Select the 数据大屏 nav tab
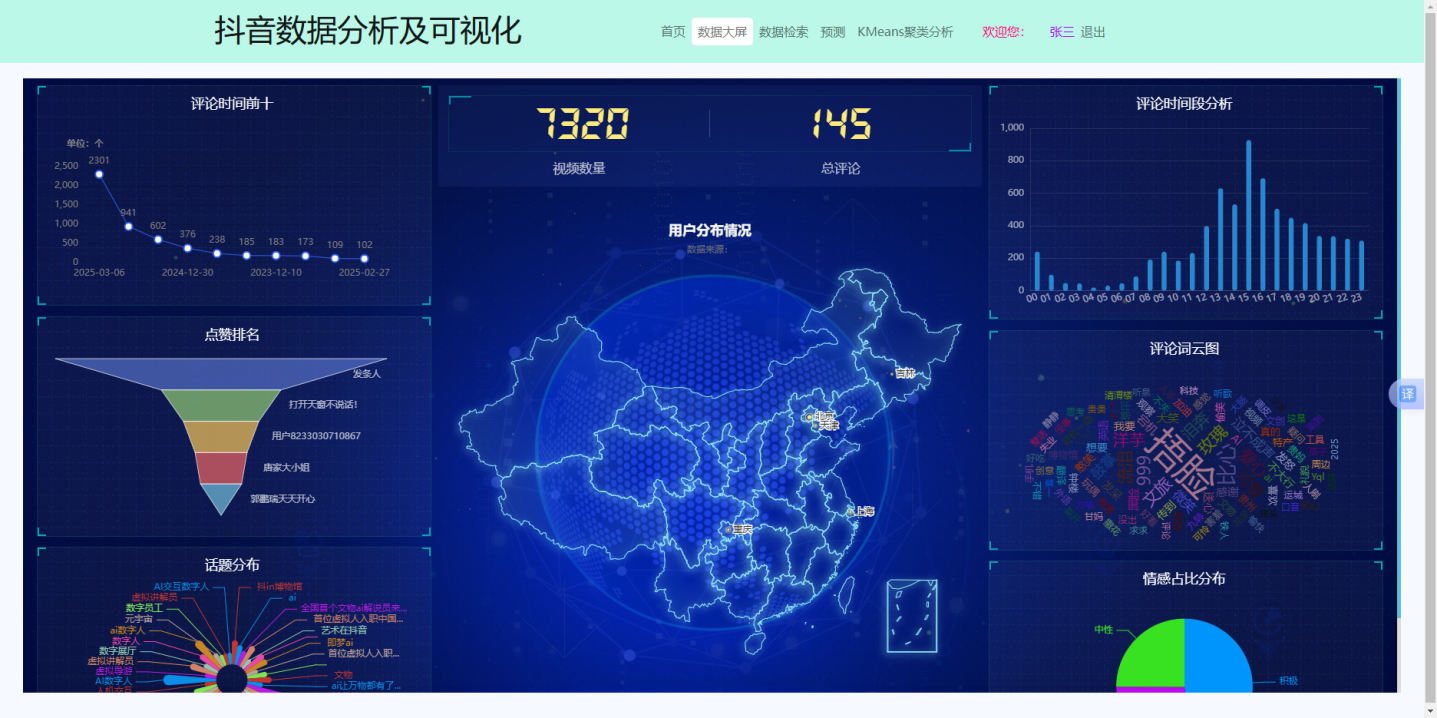 pos(722,32)
